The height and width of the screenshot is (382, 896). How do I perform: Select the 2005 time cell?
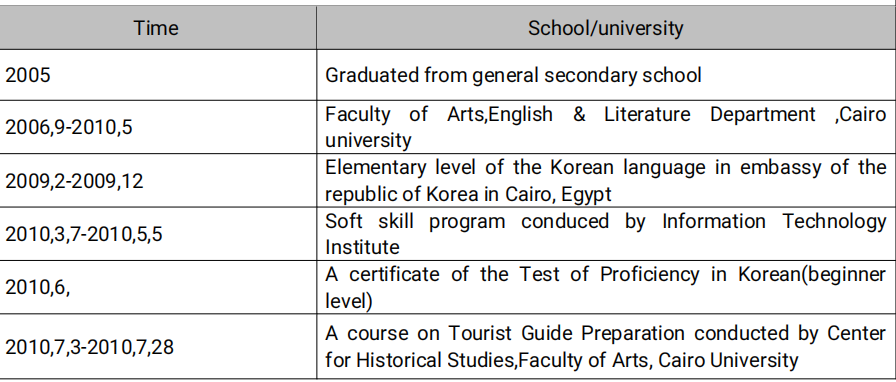[158, 75]
